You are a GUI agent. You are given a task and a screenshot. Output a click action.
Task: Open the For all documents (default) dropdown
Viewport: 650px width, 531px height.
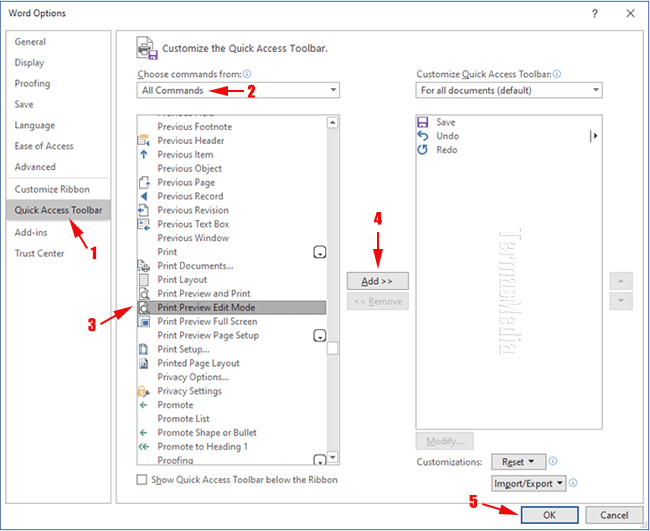click(x=509, y=90)
